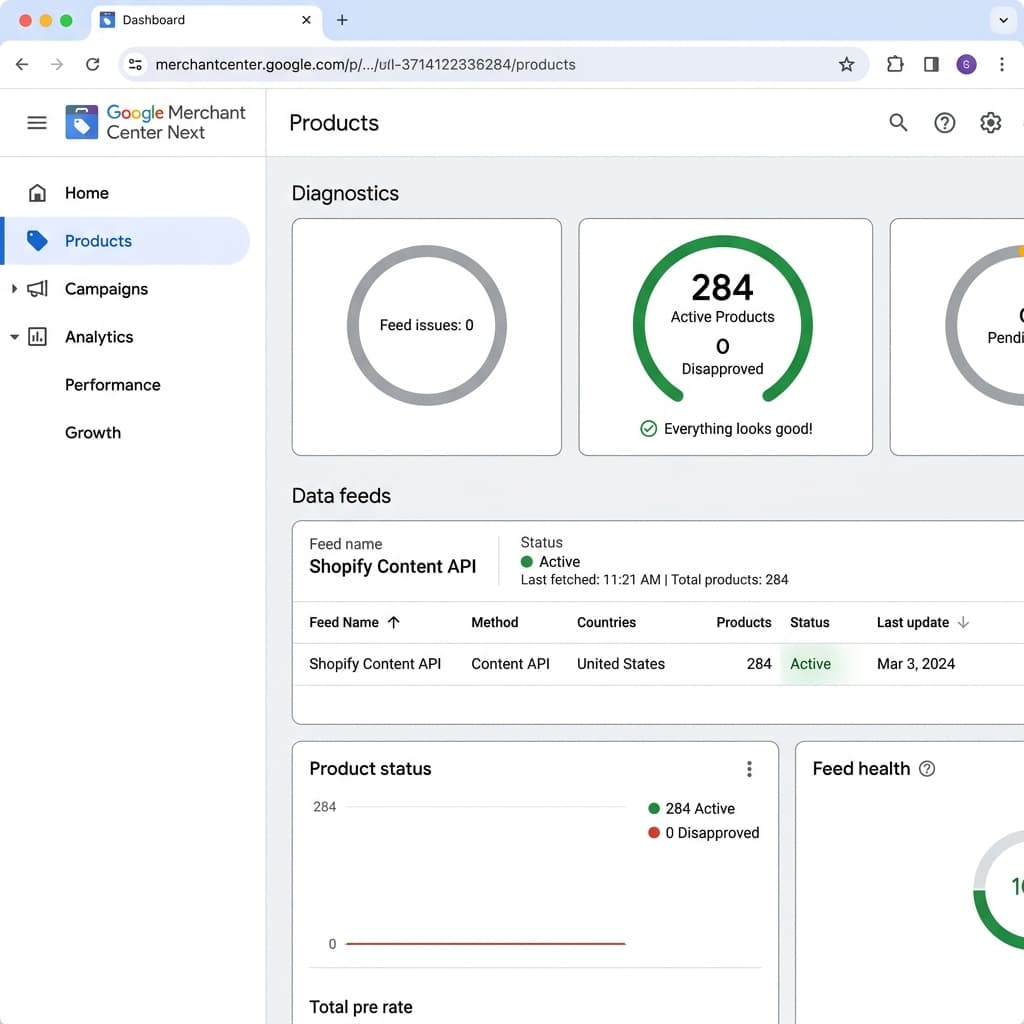Open the Shopify Content API feed row
The height and width of the screenshot is (1024, 1024).
[x=658, y=664]
